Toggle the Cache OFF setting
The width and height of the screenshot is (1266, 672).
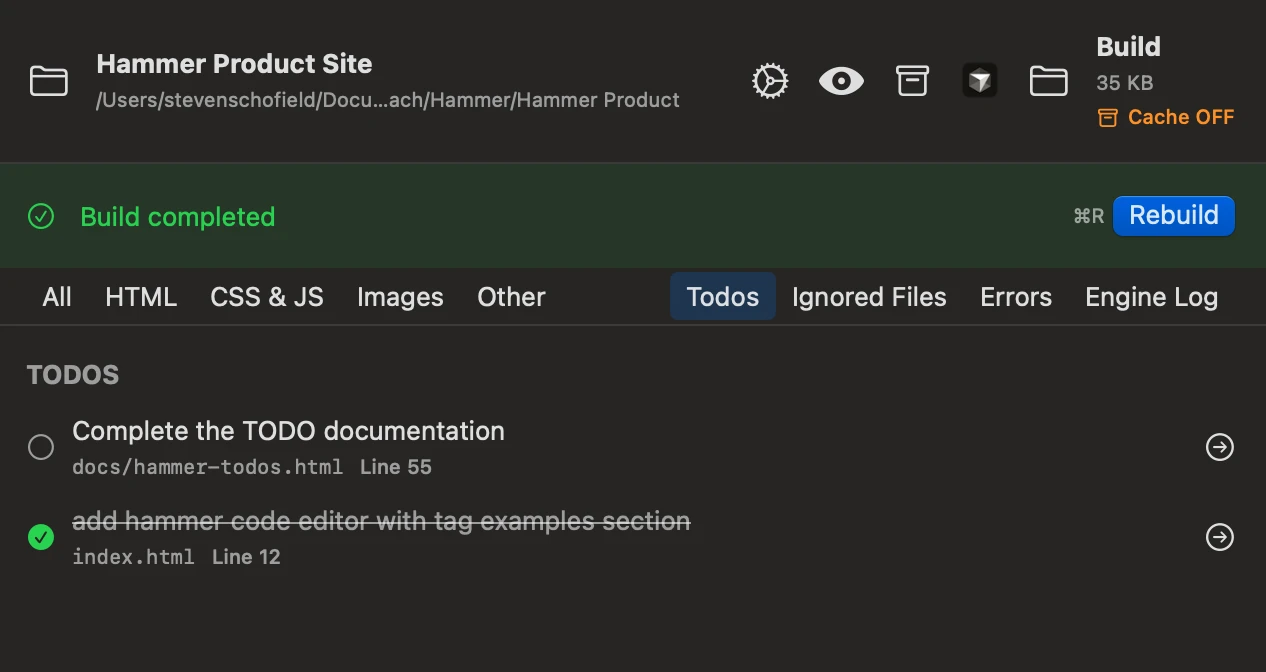pos(1181,117)
